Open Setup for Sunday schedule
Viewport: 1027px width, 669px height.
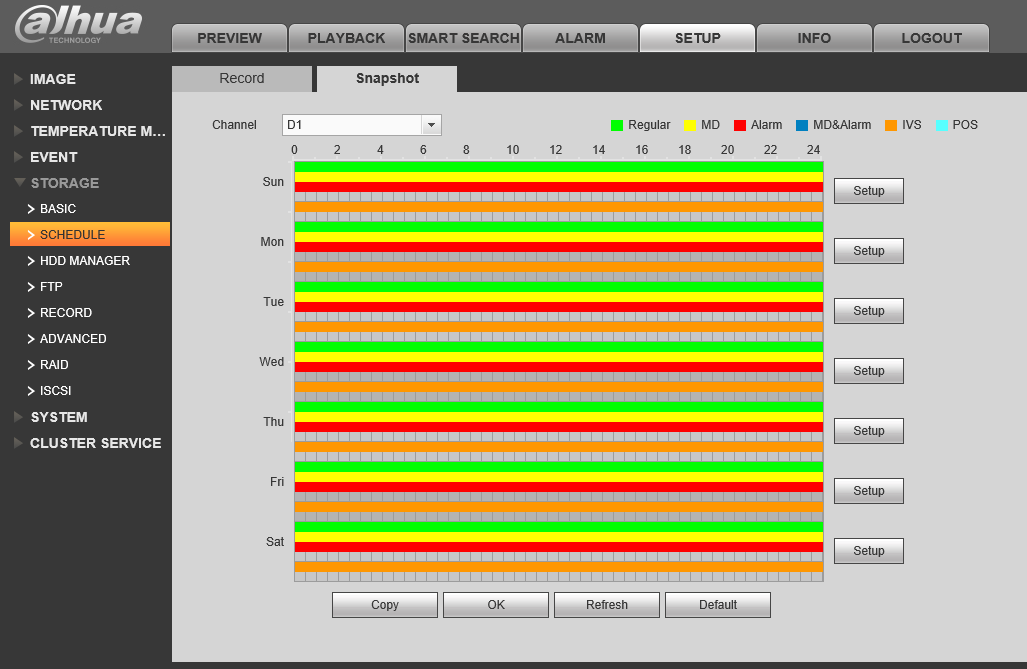pos(868,191)
